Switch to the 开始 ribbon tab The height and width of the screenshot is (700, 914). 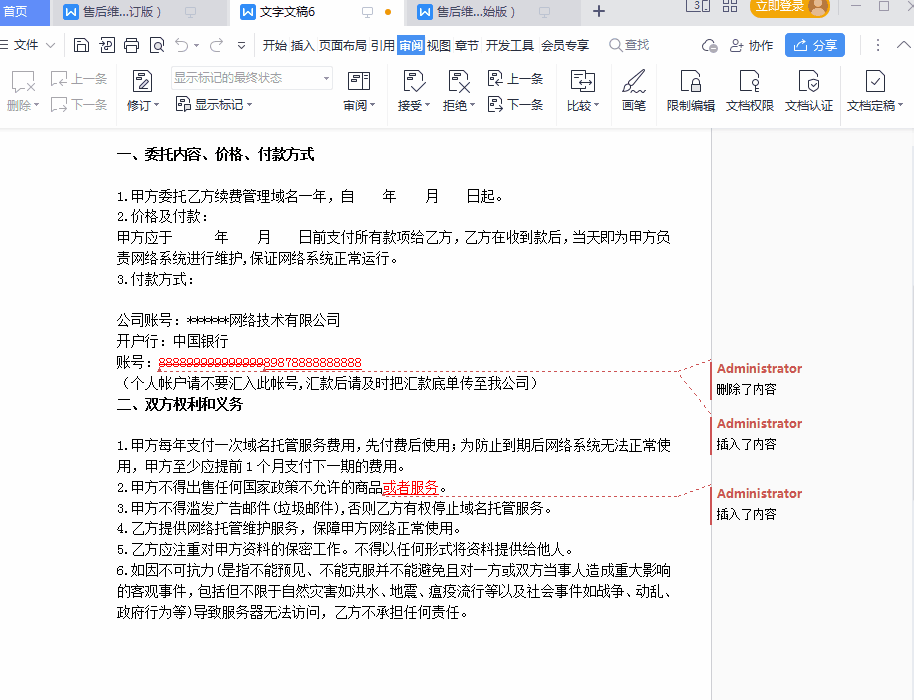pos(275,45)
